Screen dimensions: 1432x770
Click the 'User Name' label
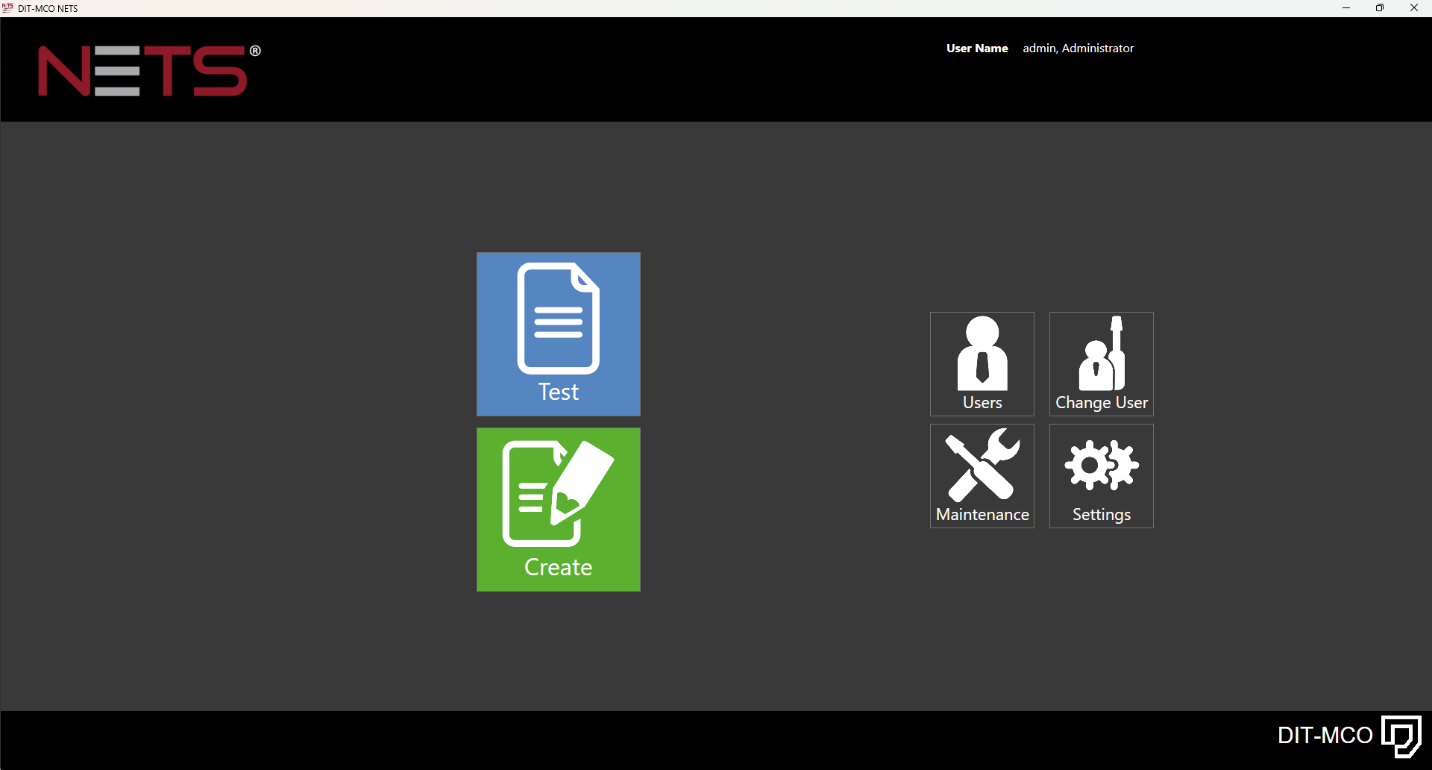pos(977,48)
